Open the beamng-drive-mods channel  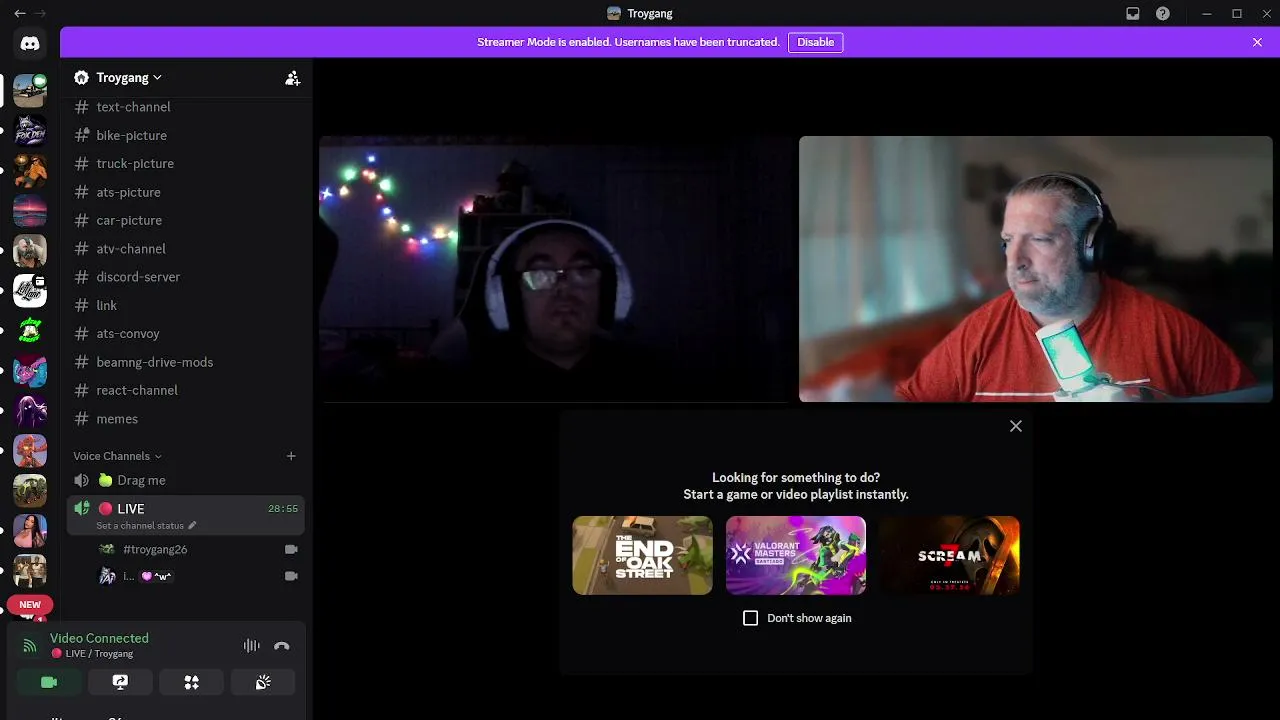point(186,362)
